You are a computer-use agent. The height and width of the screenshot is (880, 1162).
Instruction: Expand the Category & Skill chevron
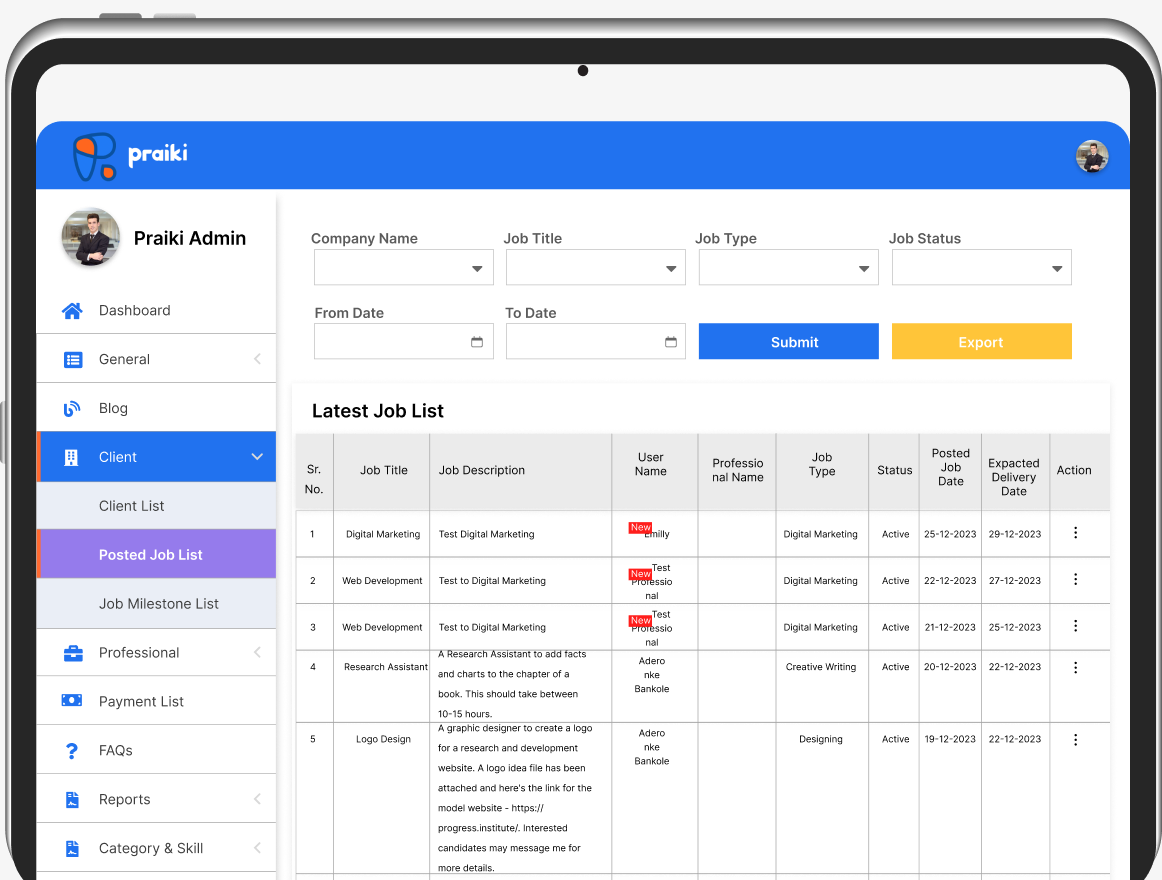pyautogui.click(x=257, y=849)
